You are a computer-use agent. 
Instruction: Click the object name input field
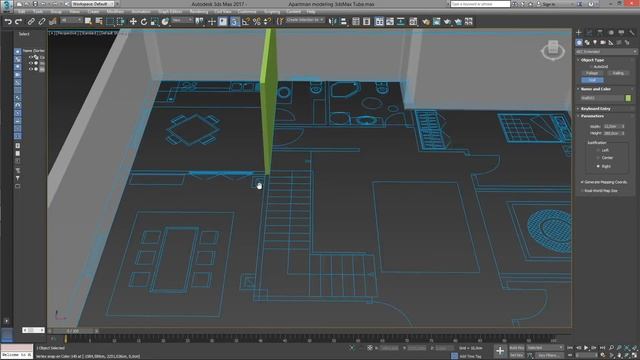coord(602,98)
